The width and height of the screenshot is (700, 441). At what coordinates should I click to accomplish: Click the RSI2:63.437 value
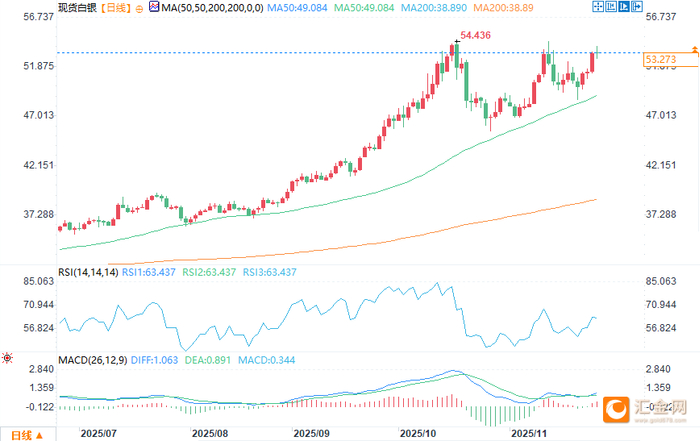[x=209, y=272]
